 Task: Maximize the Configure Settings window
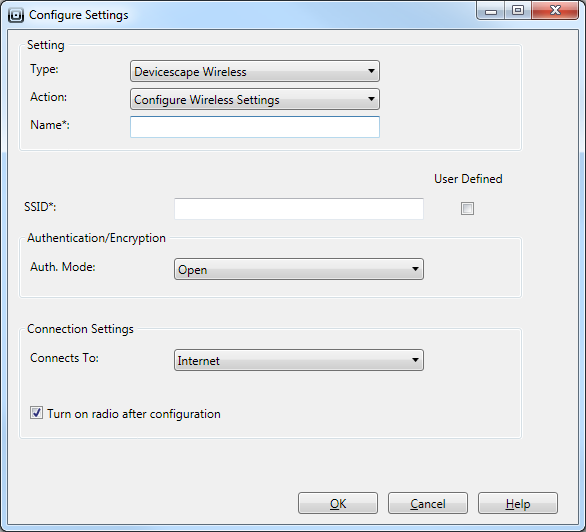coord(518,10)
